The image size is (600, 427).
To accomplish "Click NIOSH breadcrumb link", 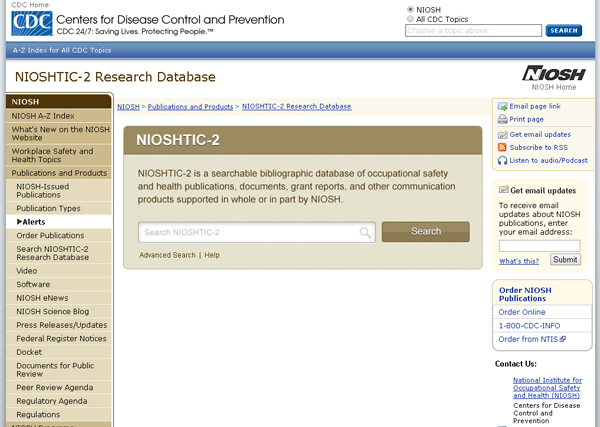I will pyautogui.click(x=128, y=107).
